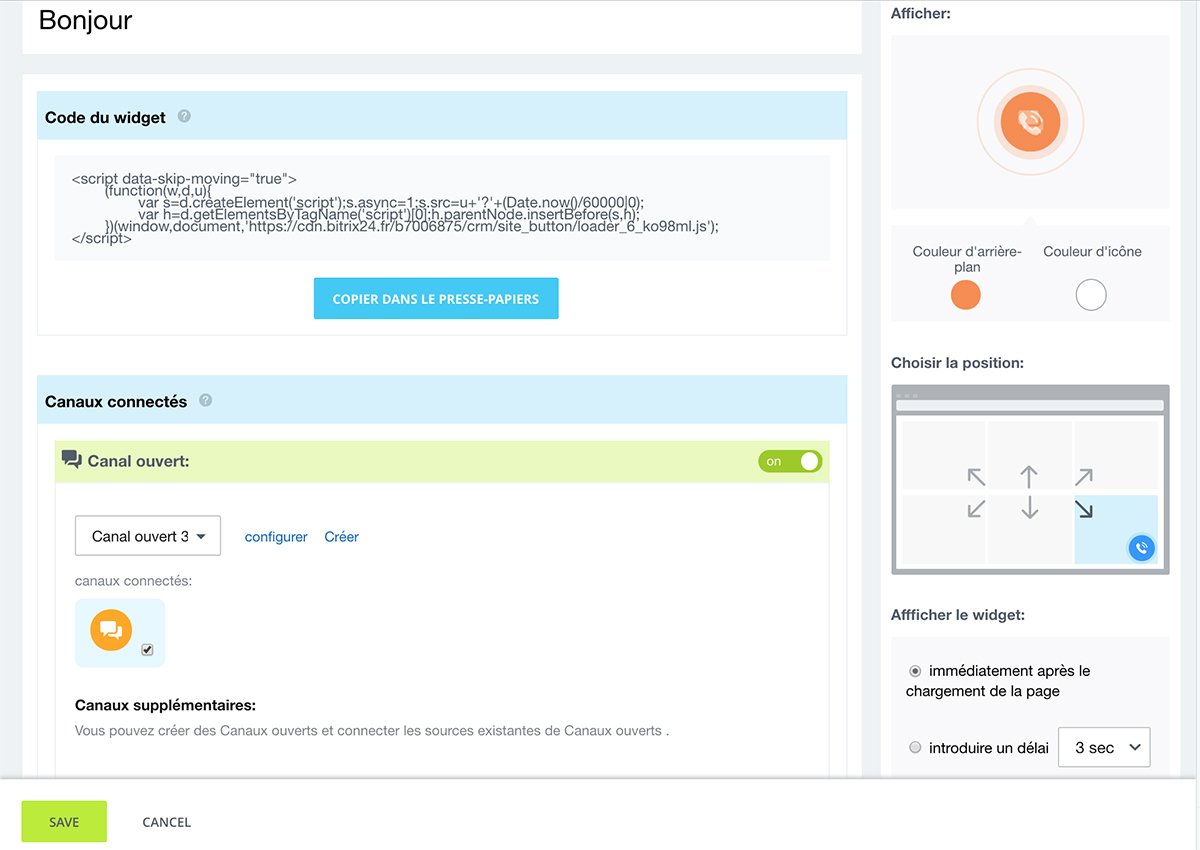
Task: Select the down-left arrow position
Action: (x=976, y=509)
